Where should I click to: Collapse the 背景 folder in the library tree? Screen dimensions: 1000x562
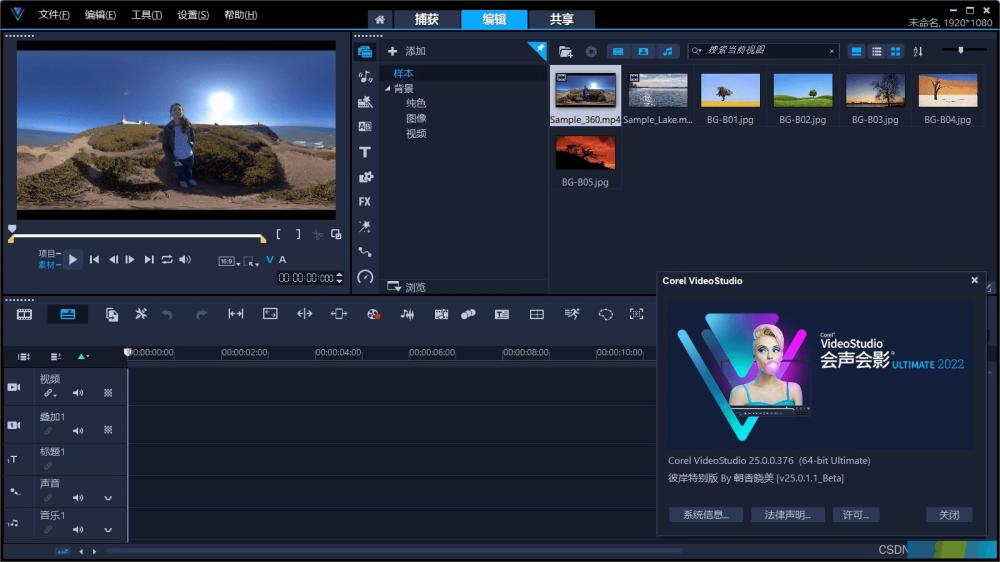click(x=388, y=89)
